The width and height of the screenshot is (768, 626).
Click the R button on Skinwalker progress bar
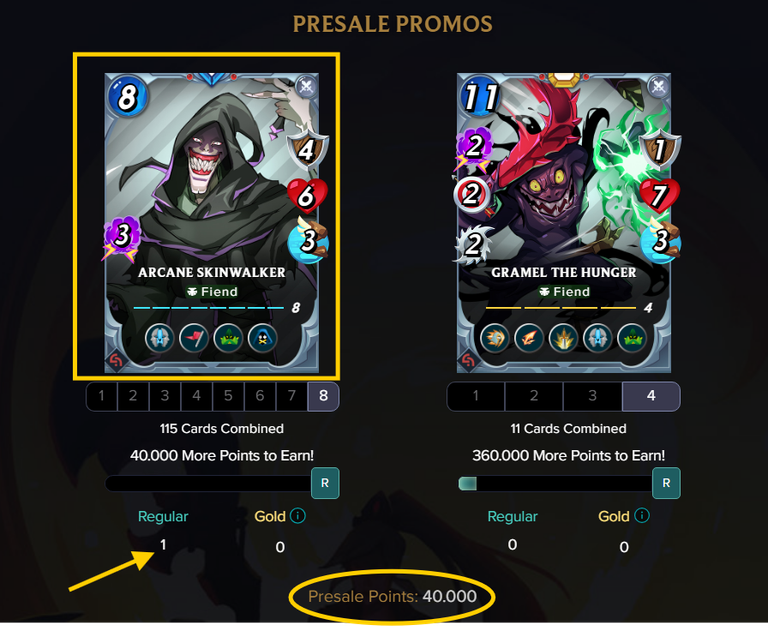(325, 483)
